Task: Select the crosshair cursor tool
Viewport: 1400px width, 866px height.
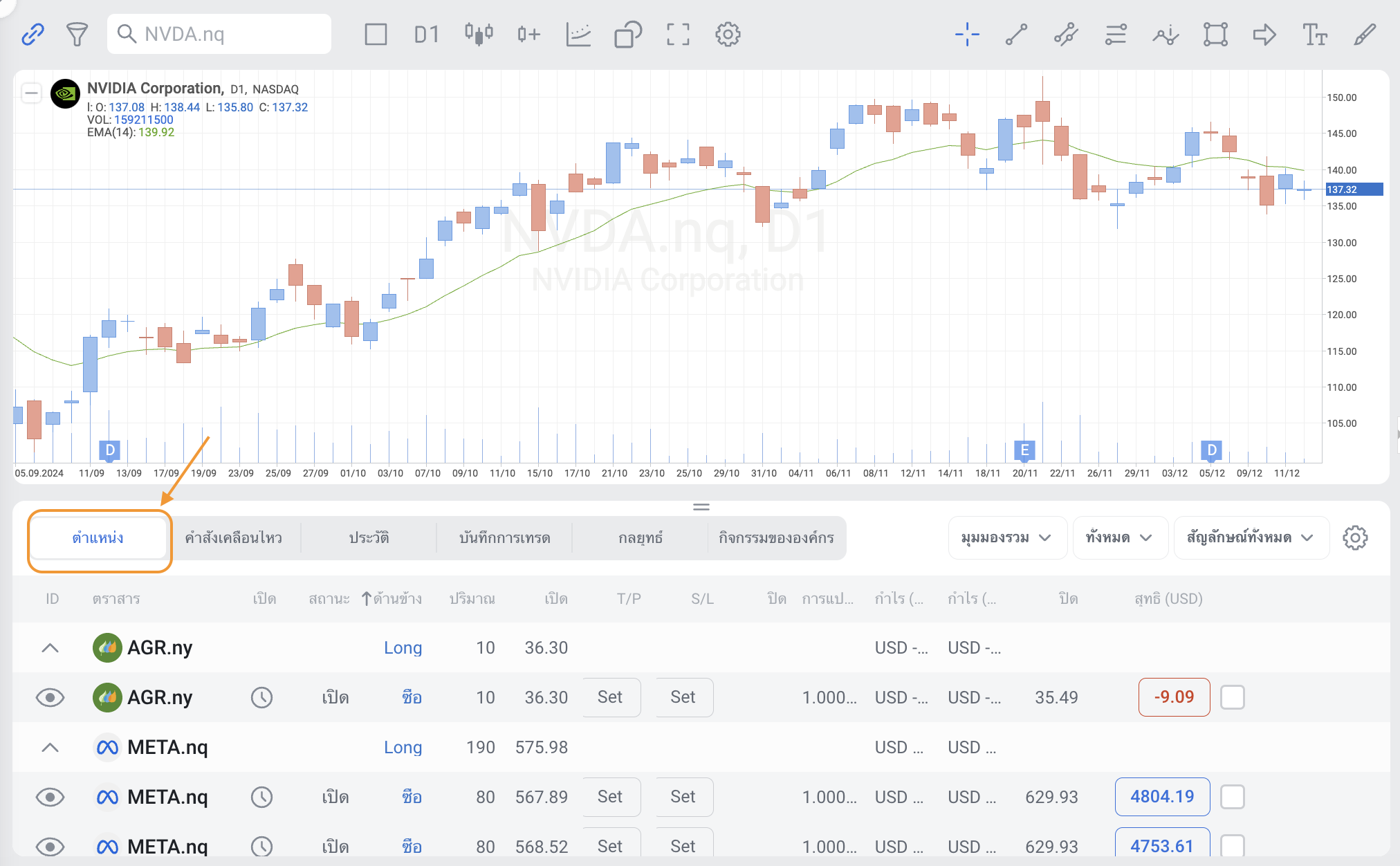Action: click(x=967, y=34)
